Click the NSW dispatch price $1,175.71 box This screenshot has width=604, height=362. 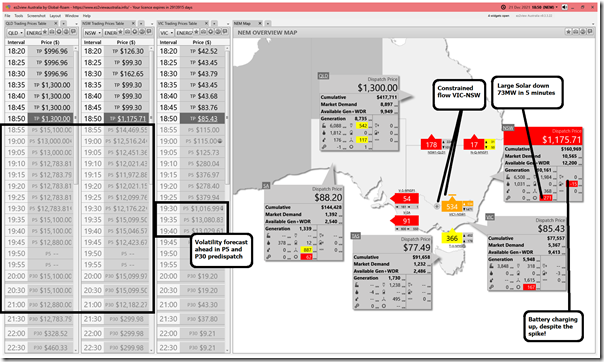544,136
